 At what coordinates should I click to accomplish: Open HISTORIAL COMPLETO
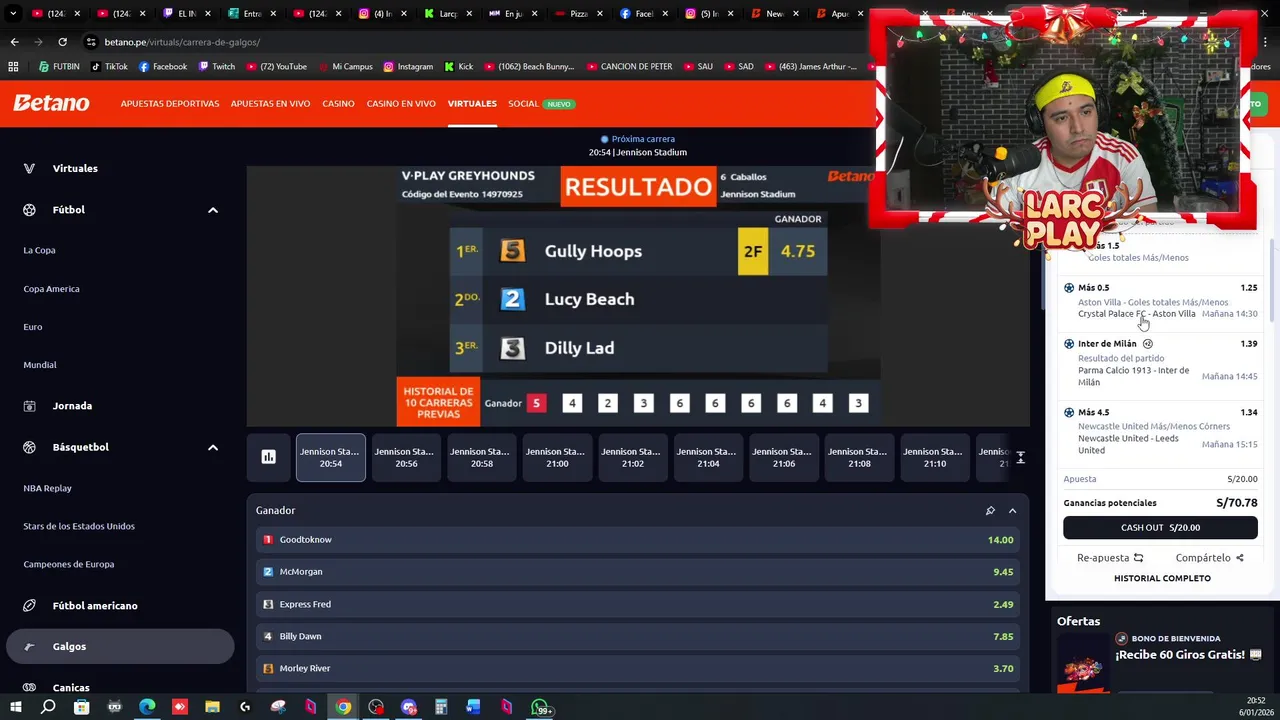pyautogui.click(x=1162, y=578)
